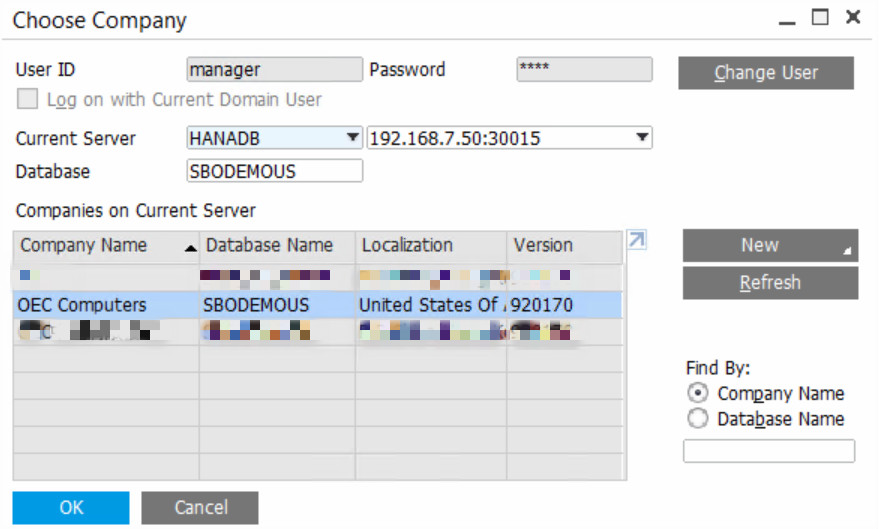
Task: Select the Company Name radio button
Action: click(698, 394)
